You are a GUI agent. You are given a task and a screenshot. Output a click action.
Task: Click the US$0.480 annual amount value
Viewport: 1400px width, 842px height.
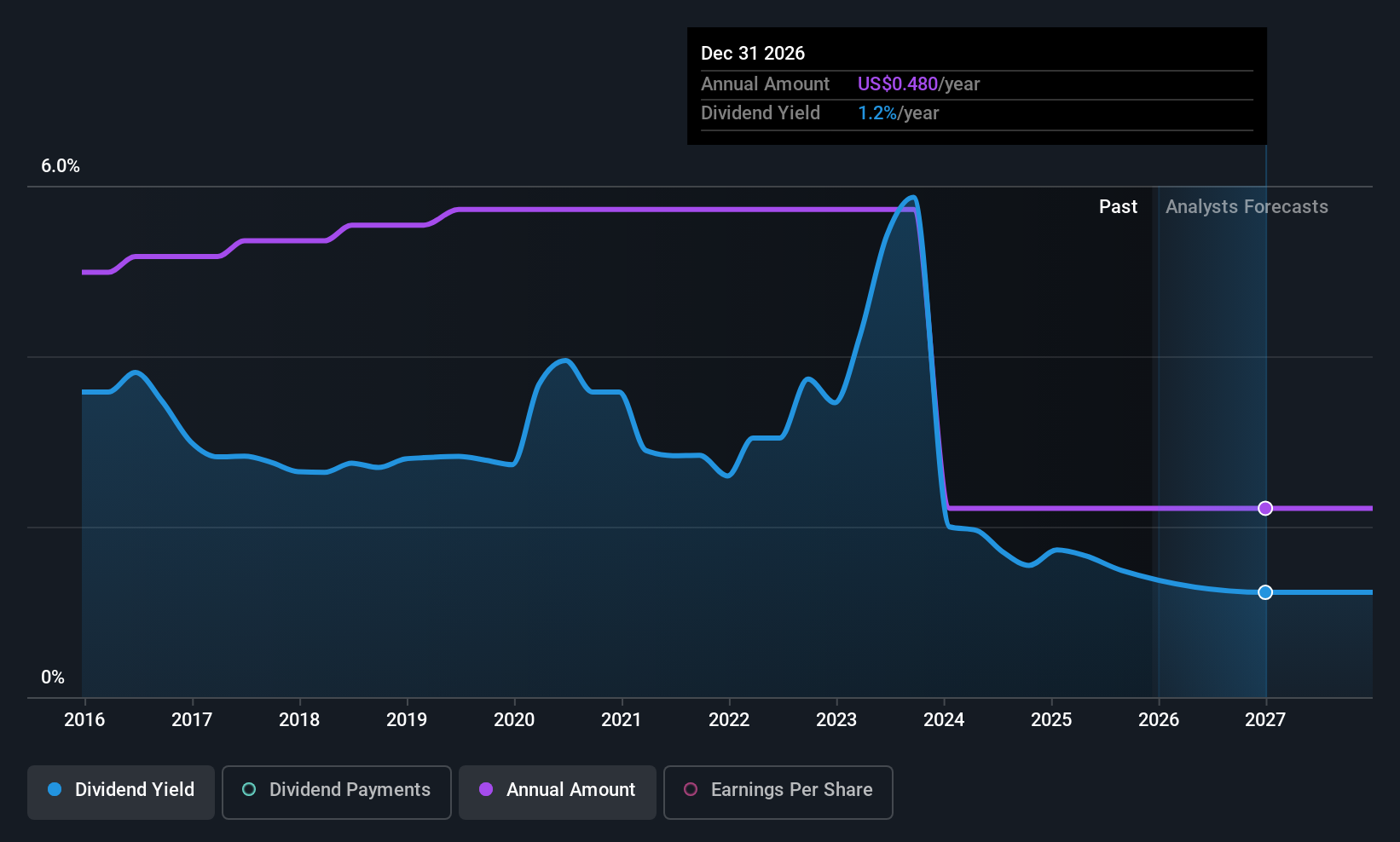(897, 84)
